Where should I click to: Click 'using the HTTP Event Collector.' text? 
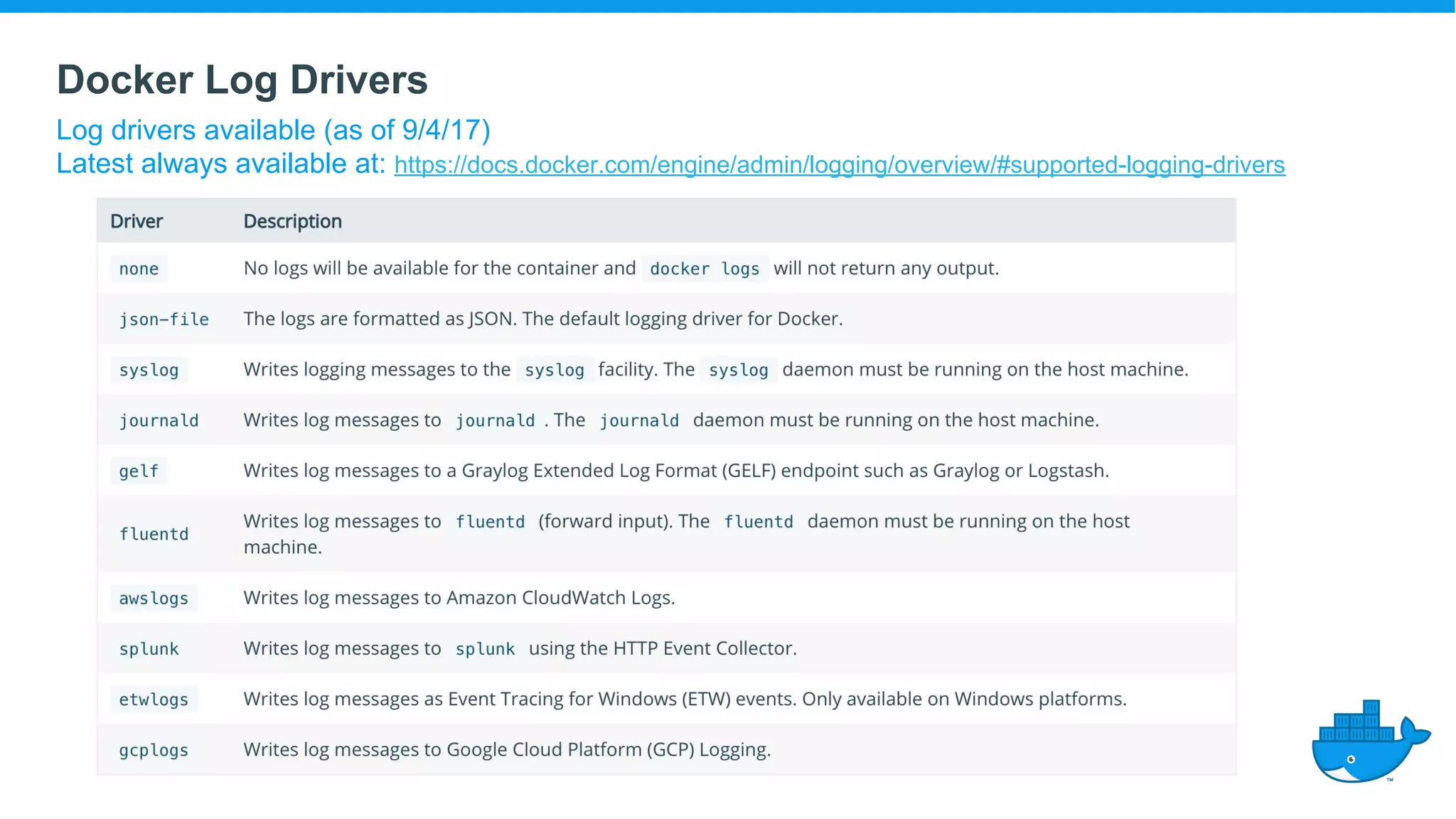(663, 648)
